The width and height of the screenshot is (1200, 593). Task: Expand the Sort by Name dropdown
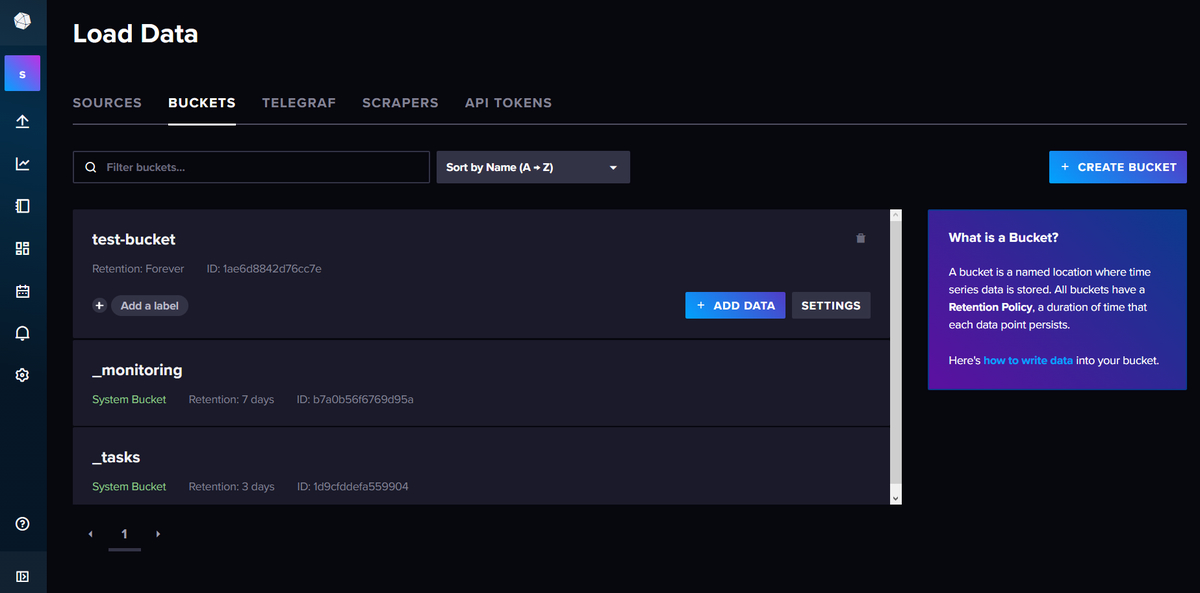tap(533, 167)
